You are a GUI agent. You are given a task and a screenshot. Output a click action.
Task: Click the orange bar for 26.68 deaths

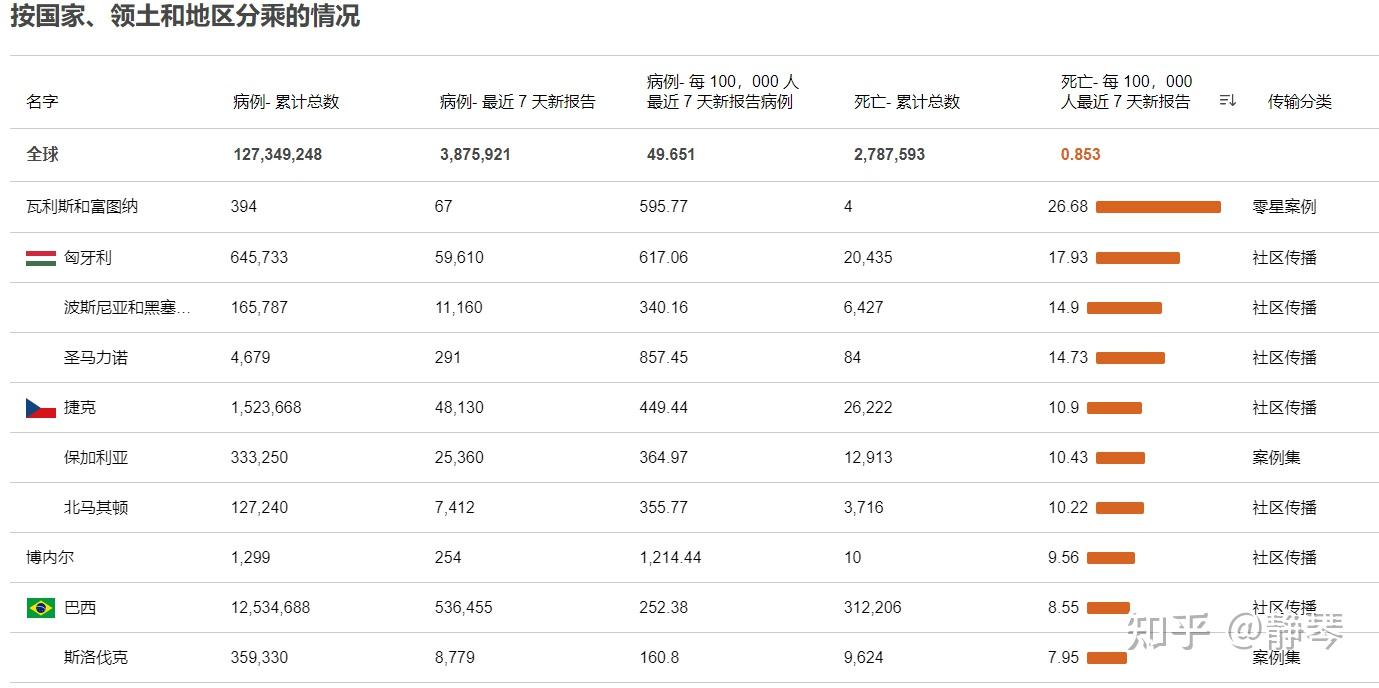pyautogui.click(x=1158, y=207)
